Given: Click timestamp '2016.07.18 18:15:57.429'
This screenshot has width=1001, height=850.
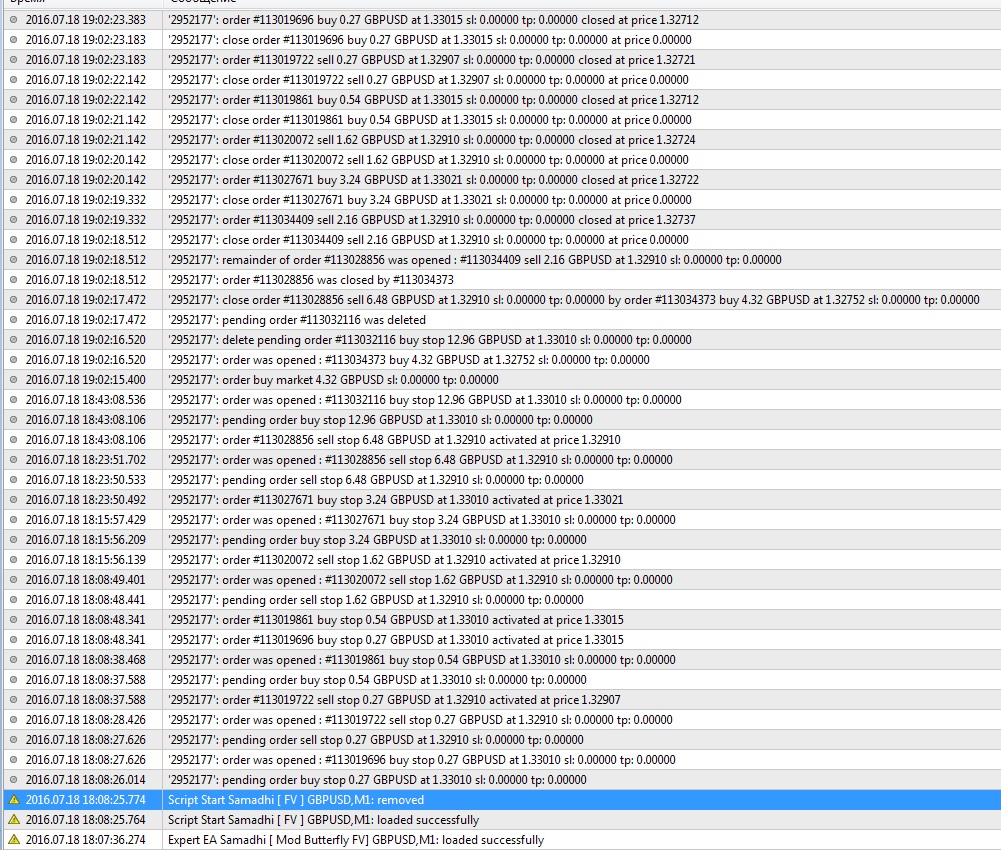Looking at the screenshot, I should tap(86, 520).
